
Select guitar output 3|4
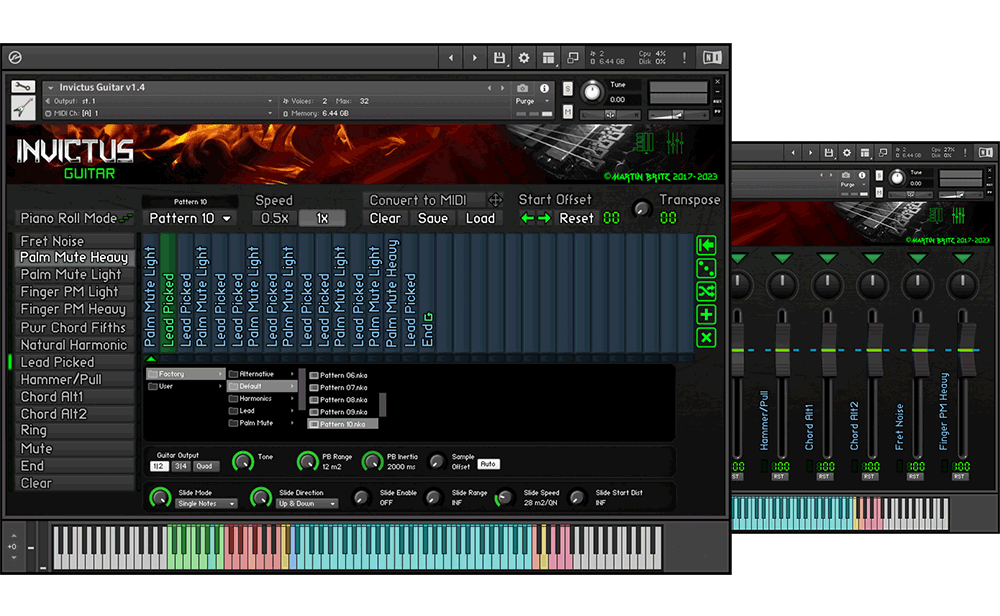[x=181, y=466]
